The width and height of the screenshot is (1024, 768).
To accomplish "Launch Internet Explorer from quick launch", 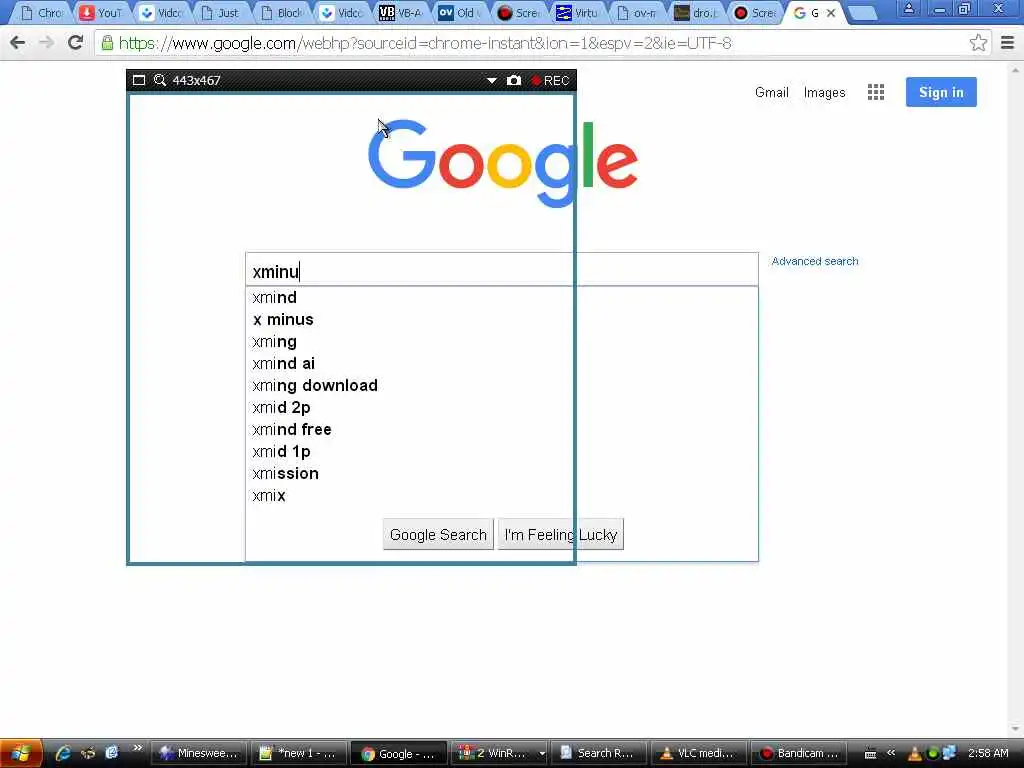I will click(63, 753).
